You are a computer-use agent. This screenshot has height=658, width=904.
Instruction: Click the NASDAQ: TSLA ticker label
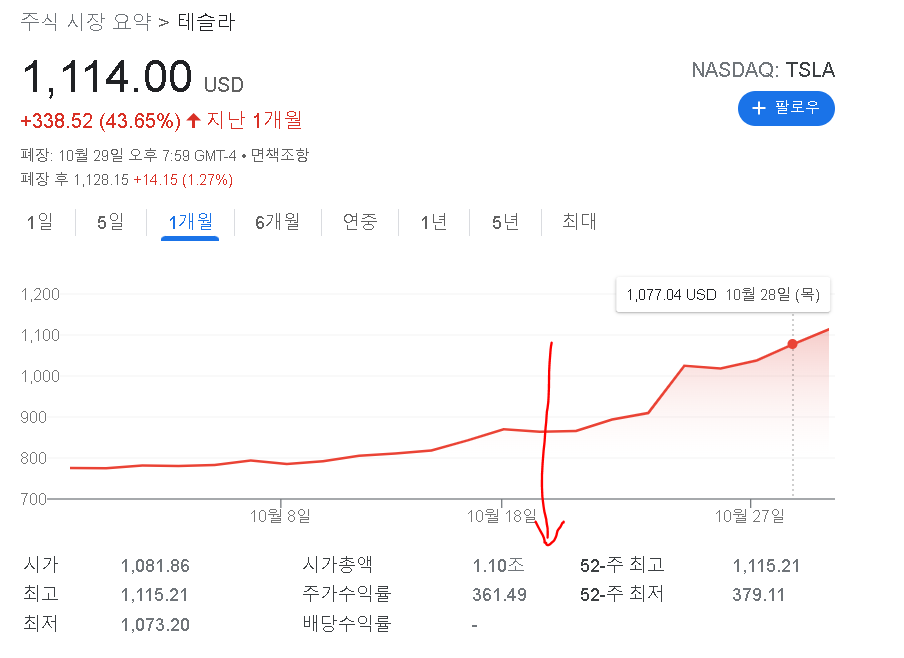tap(763, 70)
